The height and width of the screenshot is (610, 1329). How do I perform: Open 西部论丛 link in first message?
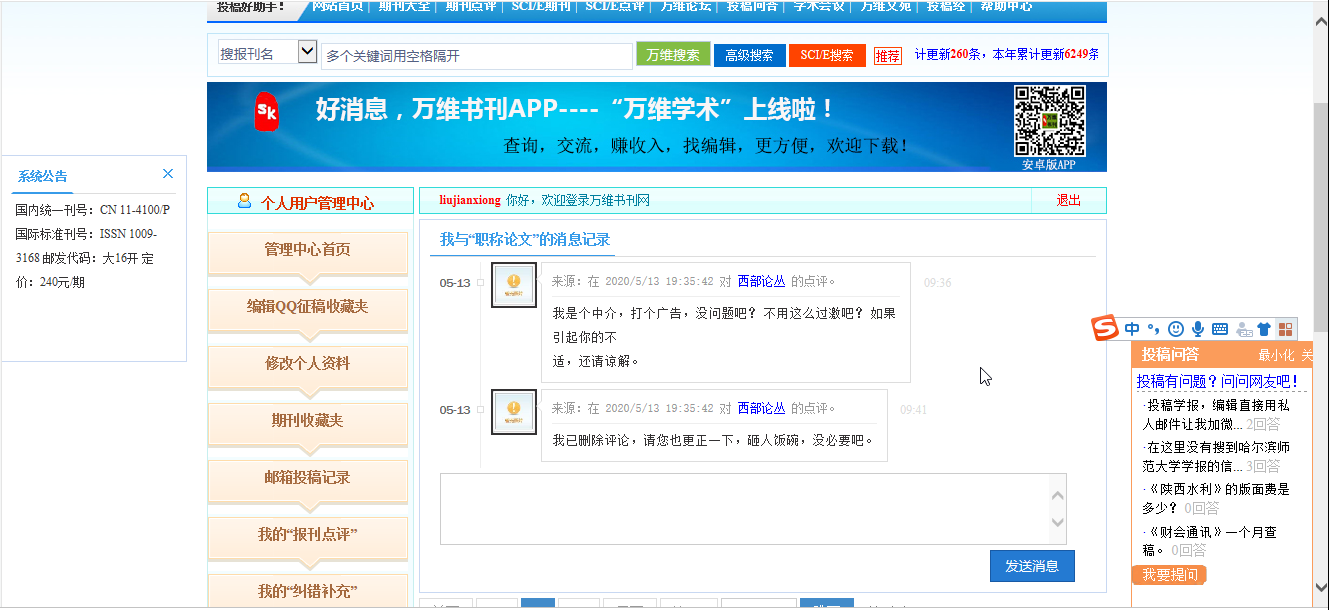pyautogui.click(x=762, y=282)
